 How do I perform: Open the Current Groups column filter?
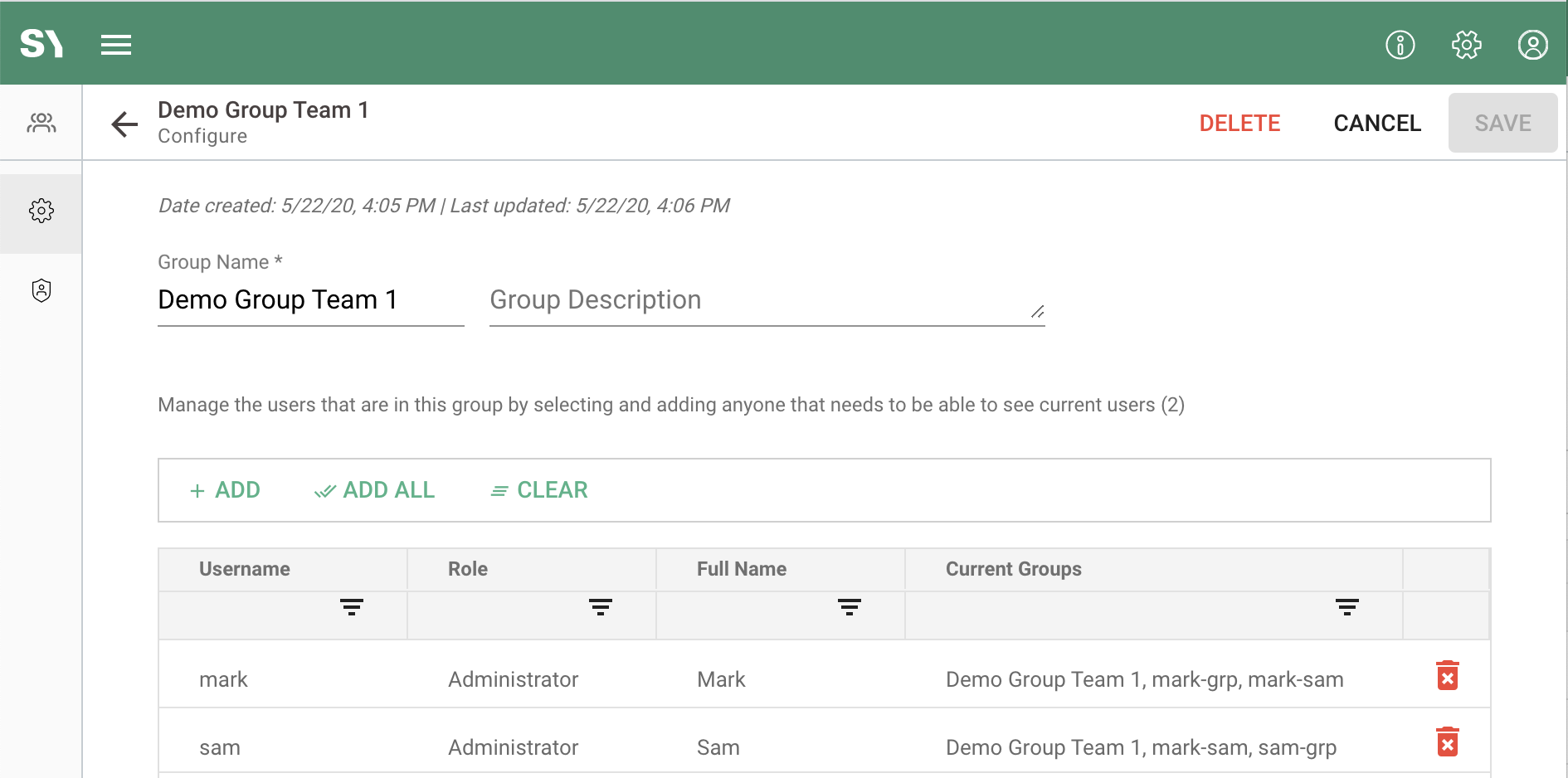tap(1346, 606)
